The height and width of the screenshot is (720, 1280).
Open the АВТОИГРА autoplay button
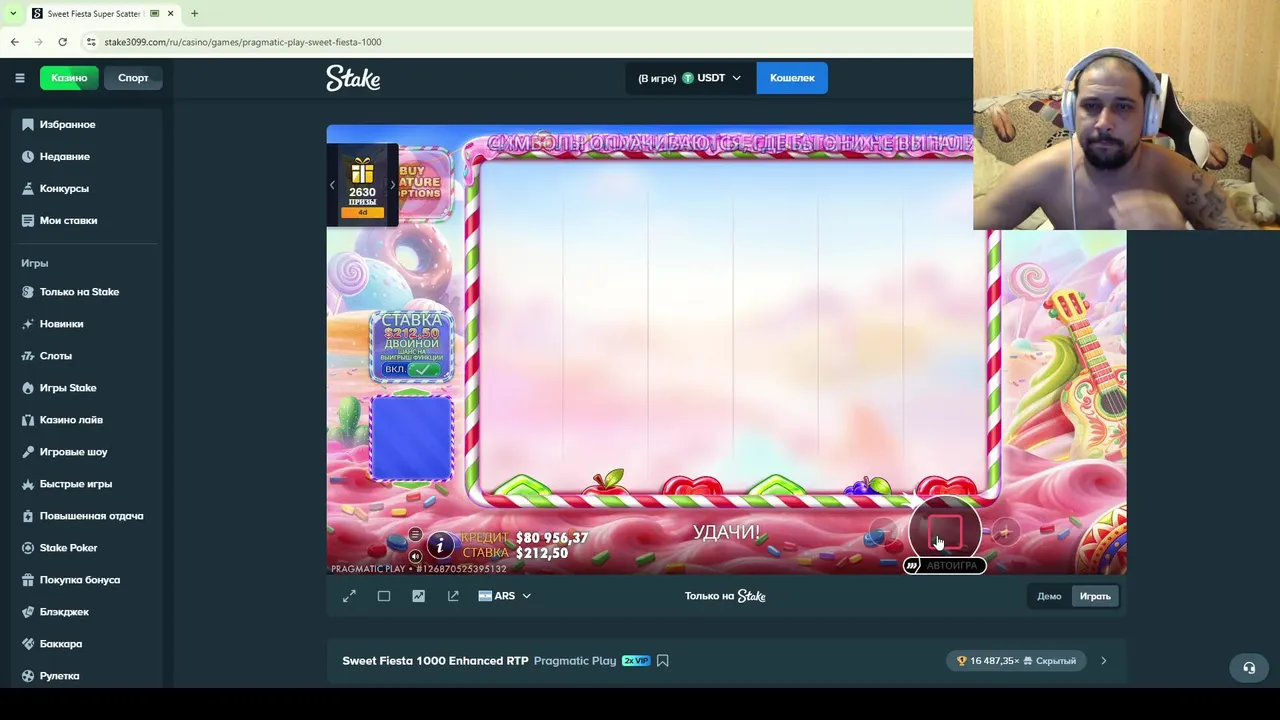945,566
